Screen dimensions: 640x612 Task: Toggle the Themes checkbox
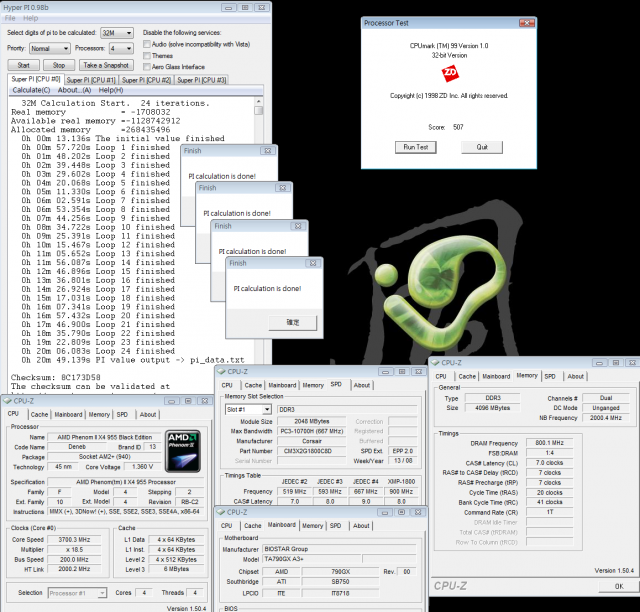[147, 55]
